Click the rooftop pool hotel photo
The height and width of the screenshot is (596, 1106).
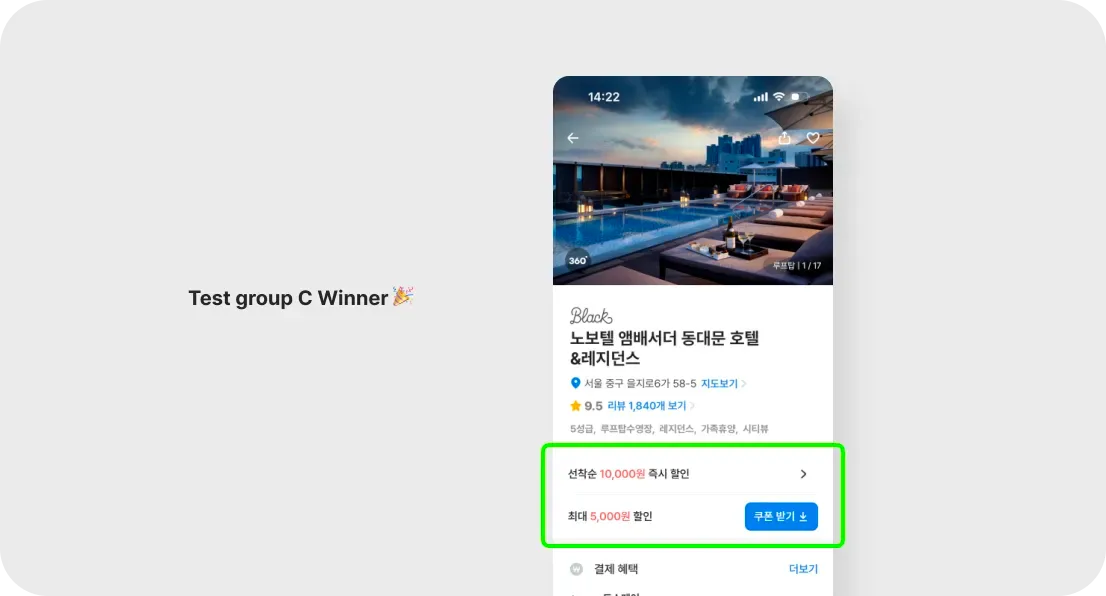click(693, 181)
